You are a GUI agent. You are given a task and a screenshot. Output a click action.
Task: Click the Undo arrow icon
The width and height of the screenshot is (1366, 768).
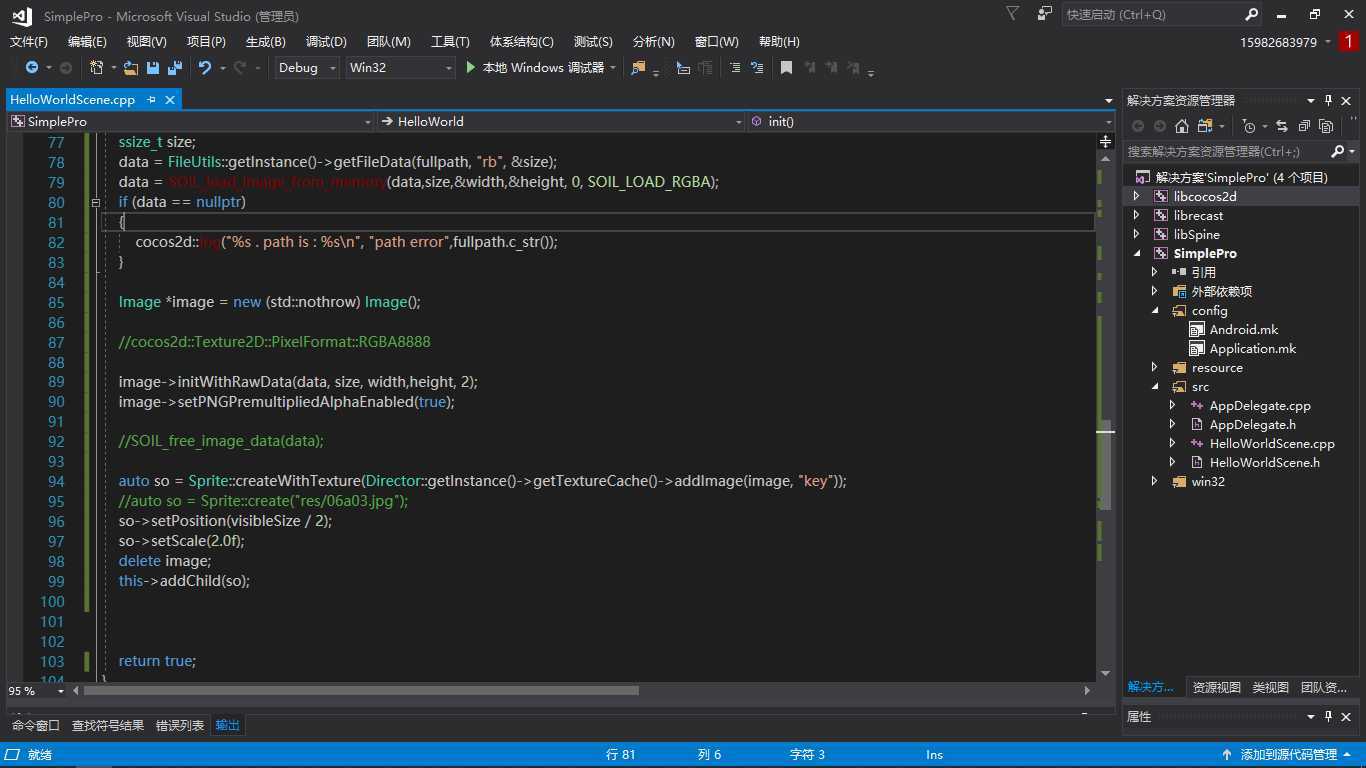tap(205, 68)
